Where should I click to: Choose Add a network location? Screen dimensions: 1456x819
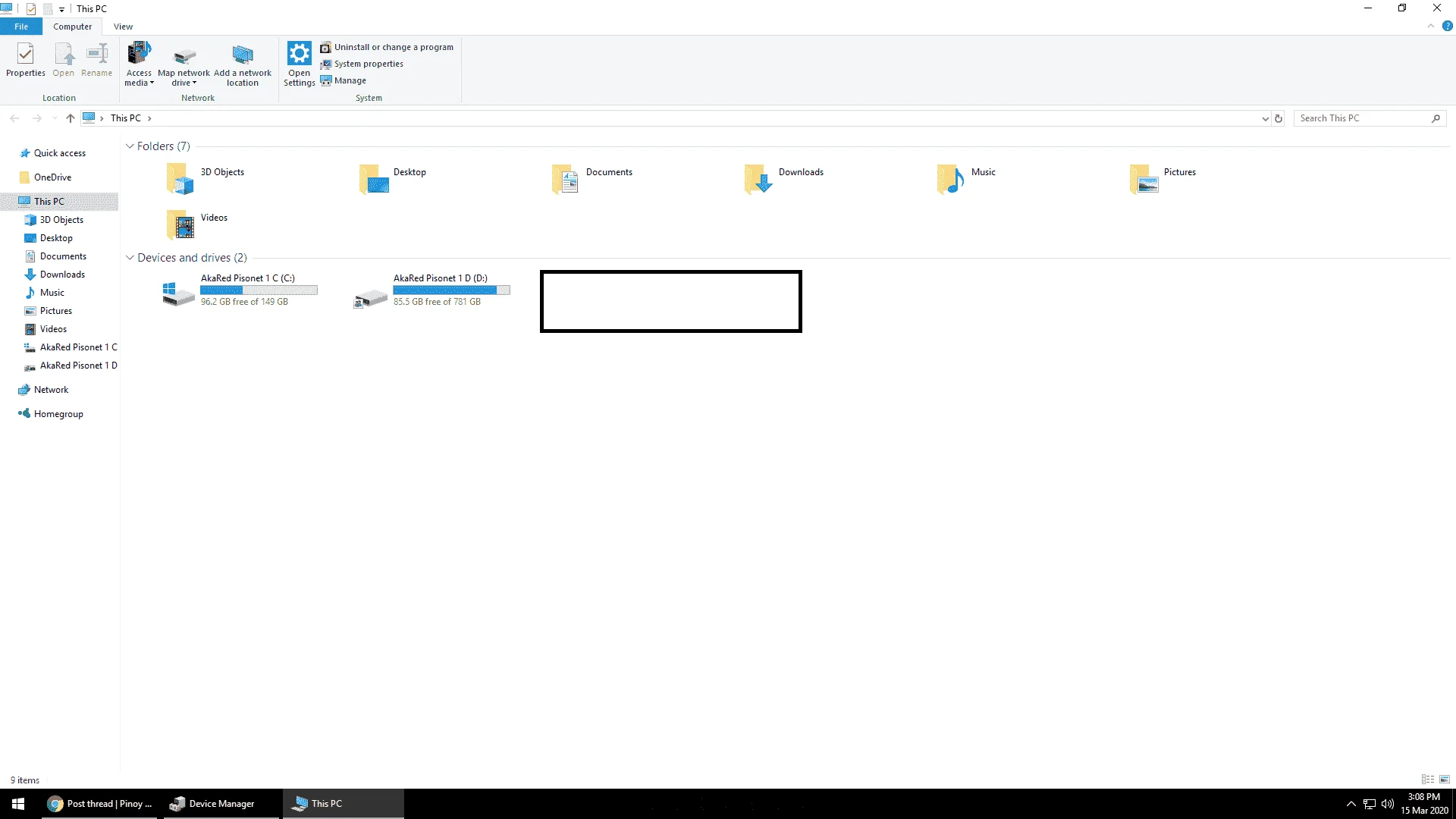243,64
